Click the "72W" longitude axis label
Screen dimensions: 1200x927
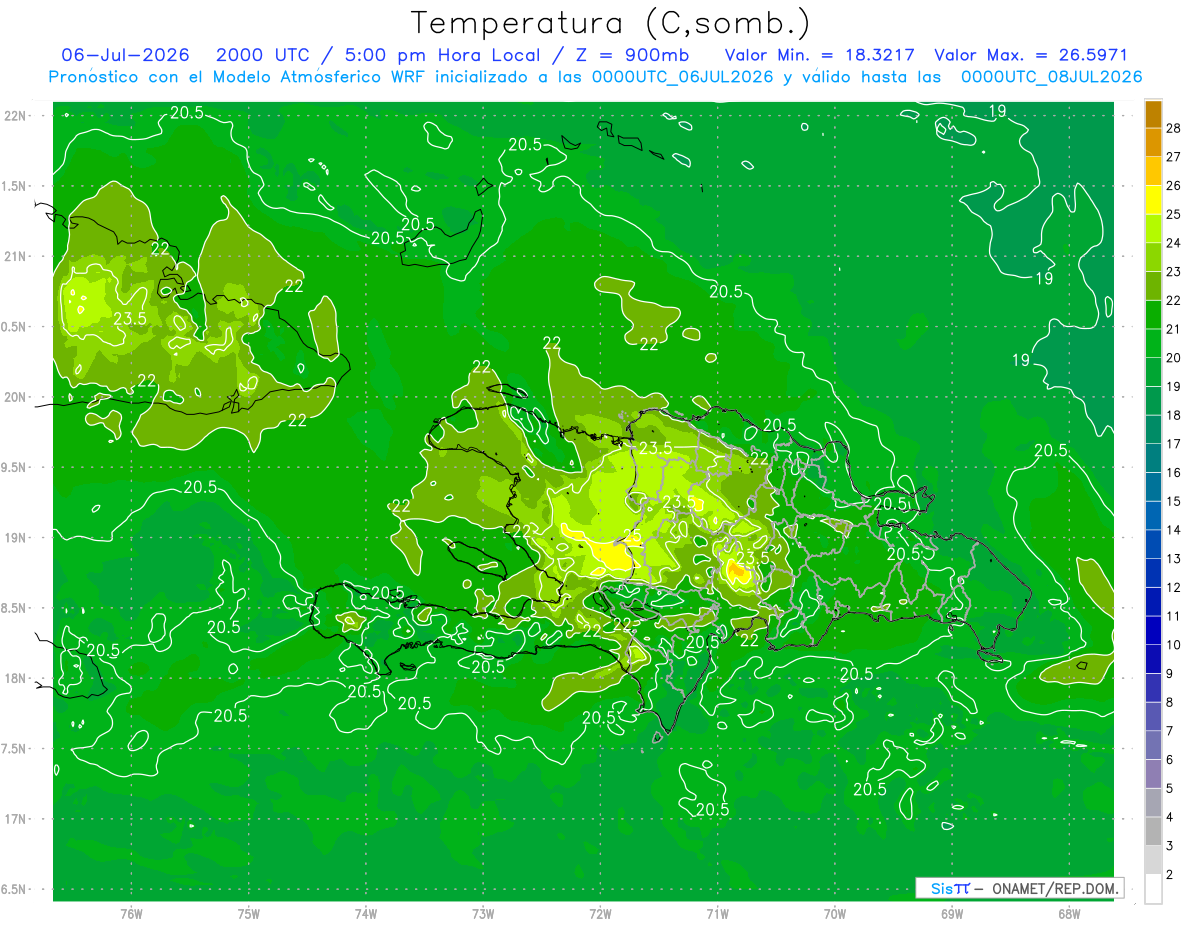[600, 914]
